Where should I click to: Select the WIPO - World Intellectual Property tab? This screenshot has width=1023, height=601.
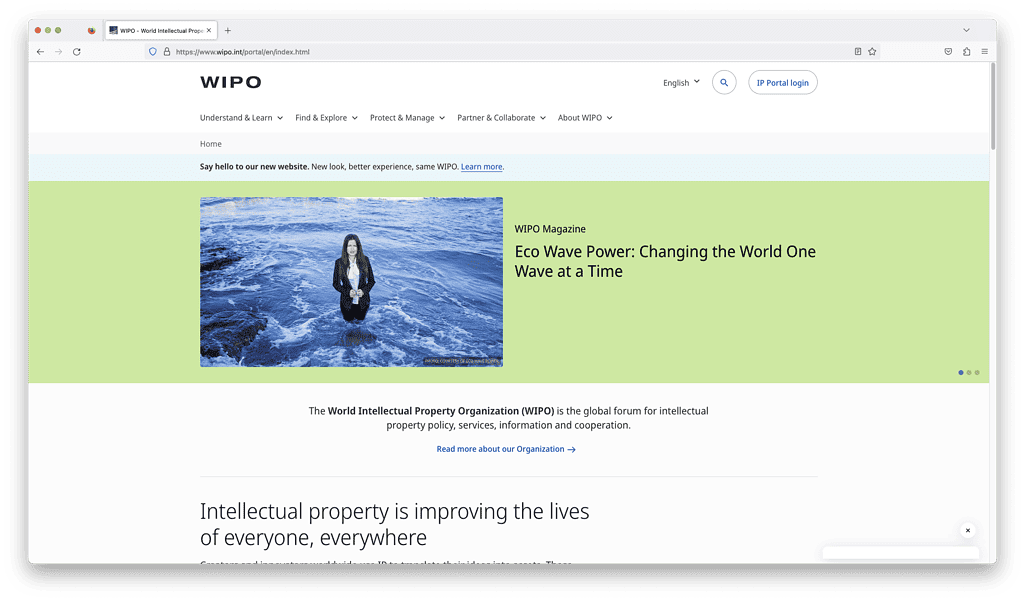pyautogui.click(x=161, y=31)
